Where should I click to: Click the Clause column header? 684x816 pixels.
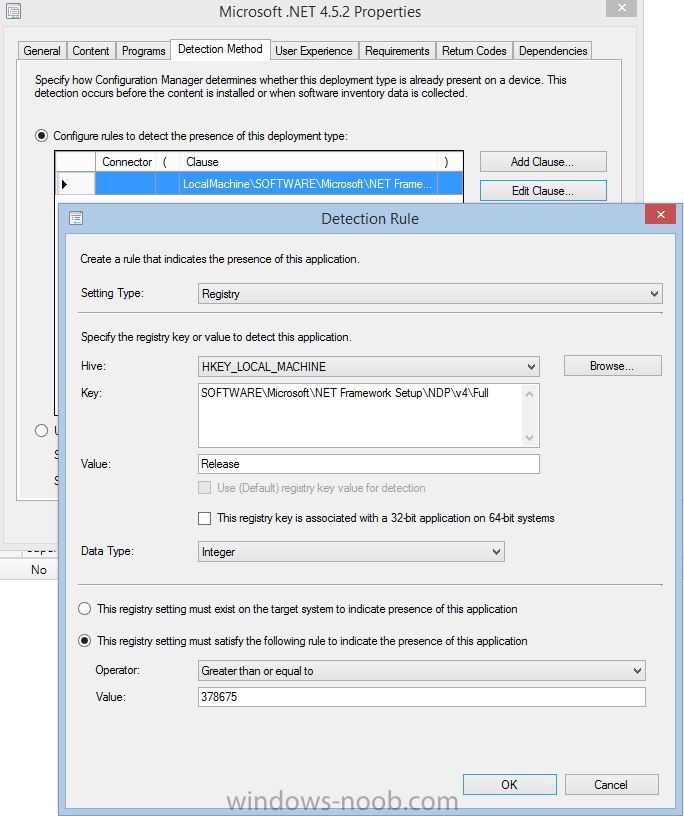coord(308,162)
